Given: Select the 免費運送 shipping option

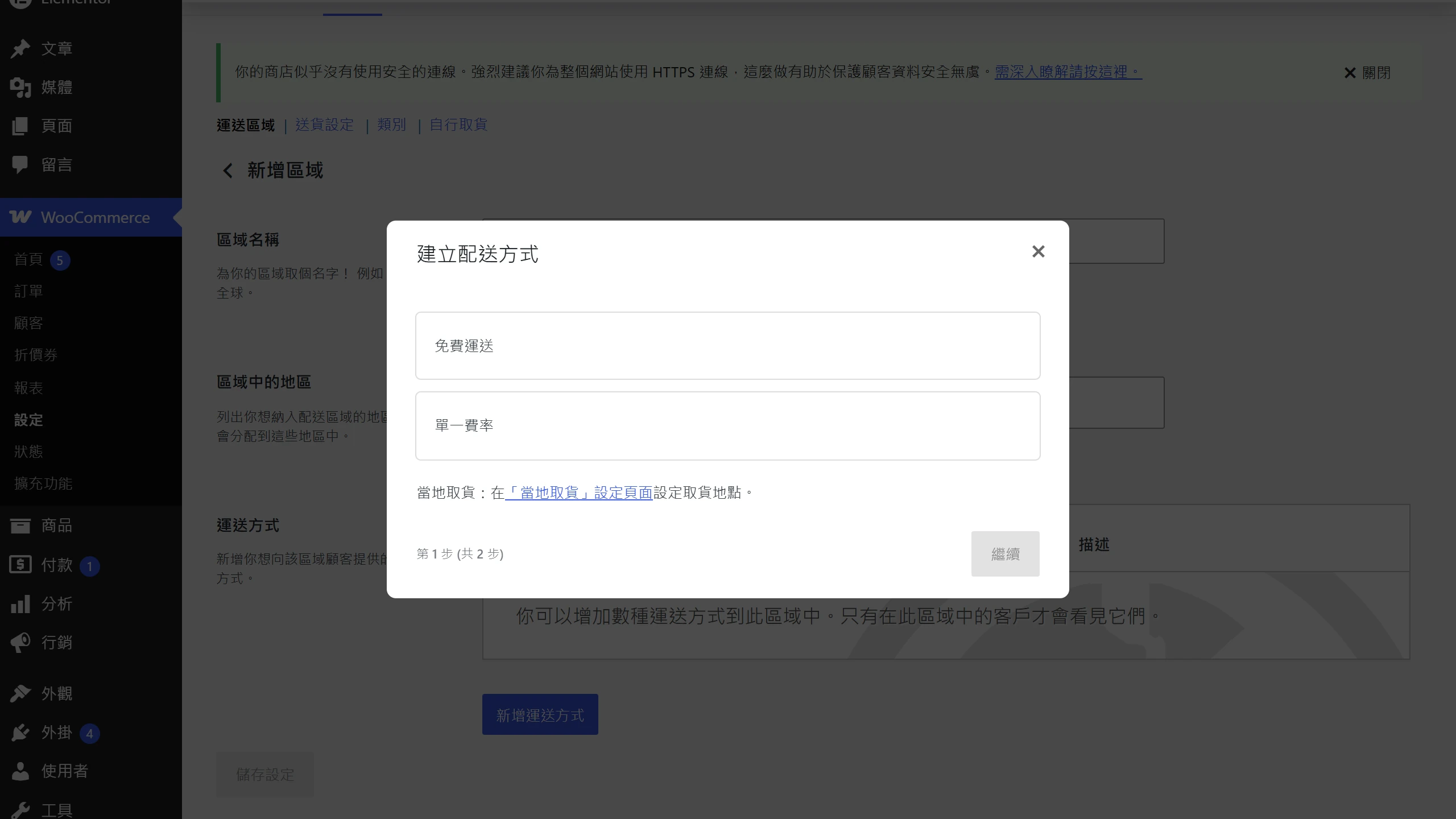Looking at the screenshot, I should 727,346.
